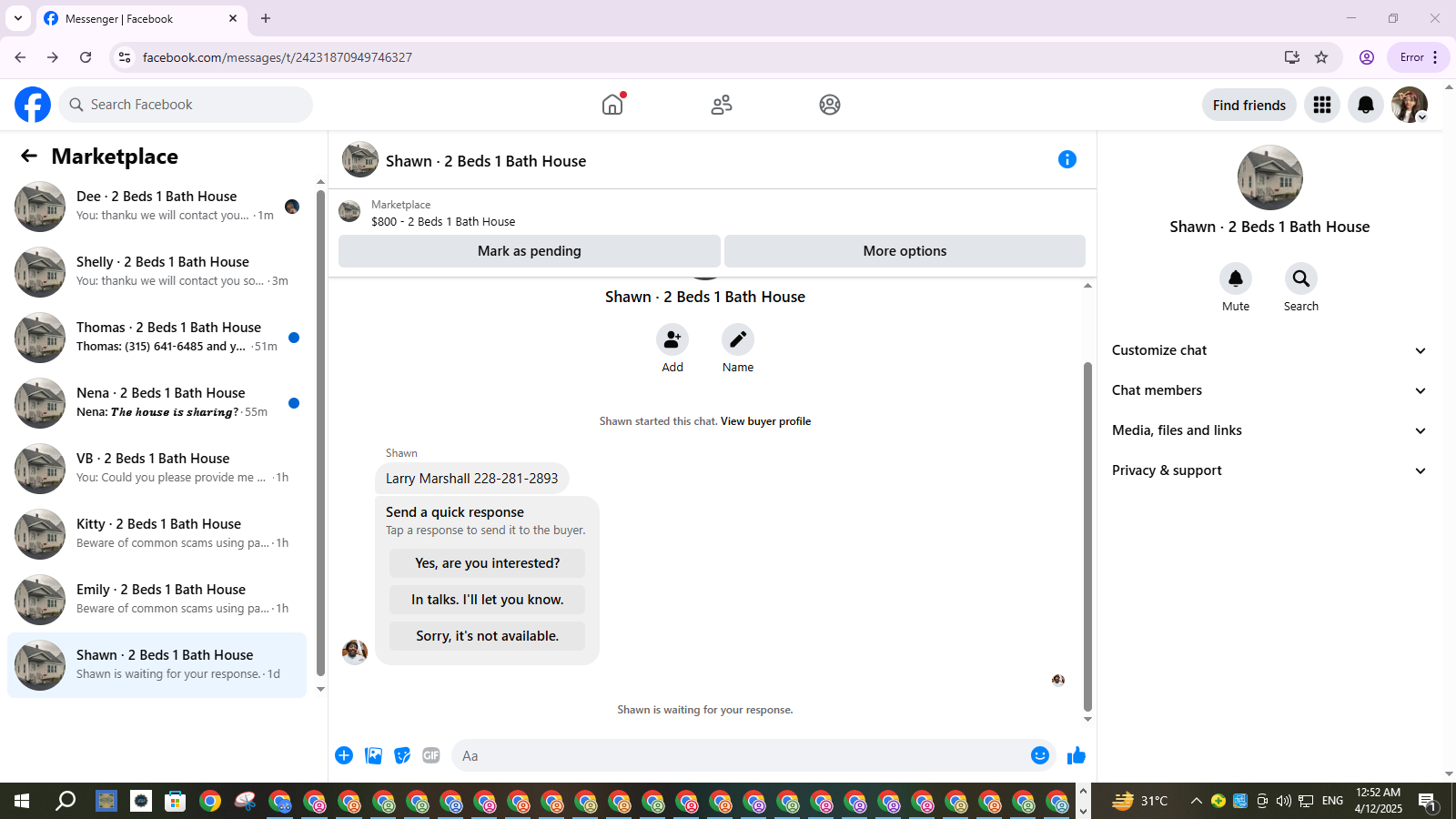Open the volume control in system tray
The width and height of the screenshot is (1456, 819).
coord(1283,801)
